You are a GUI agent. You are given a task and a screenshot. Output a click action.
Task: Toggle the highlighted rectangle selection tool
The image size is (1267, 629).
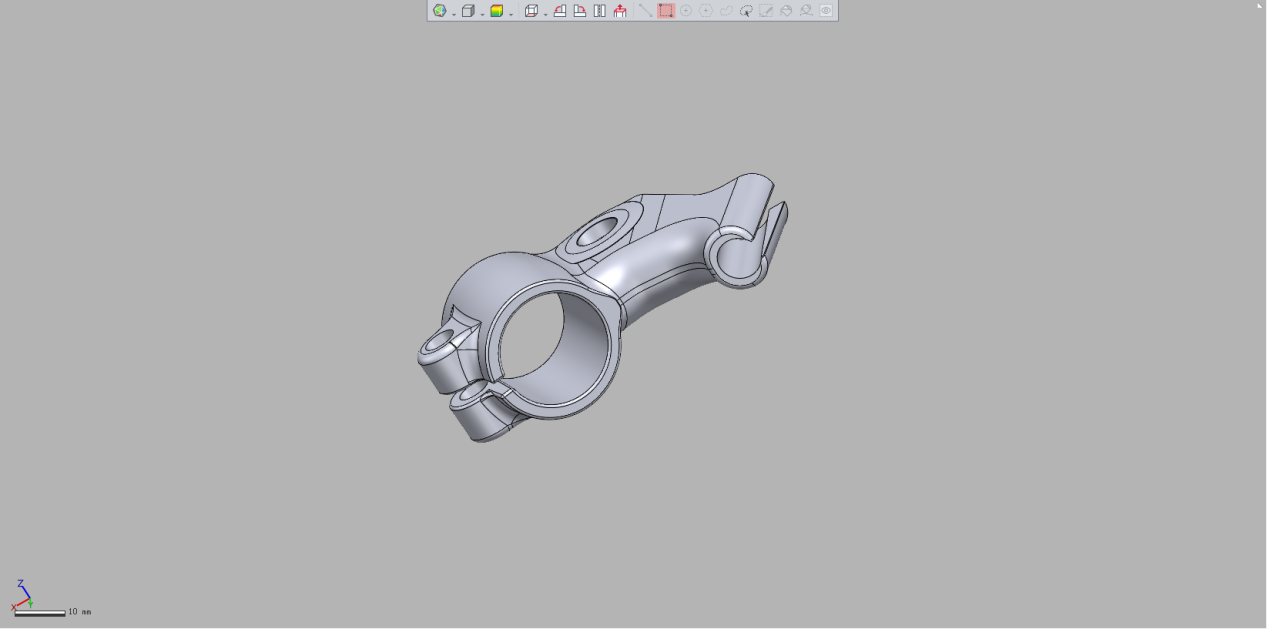[x=666, y=11]
